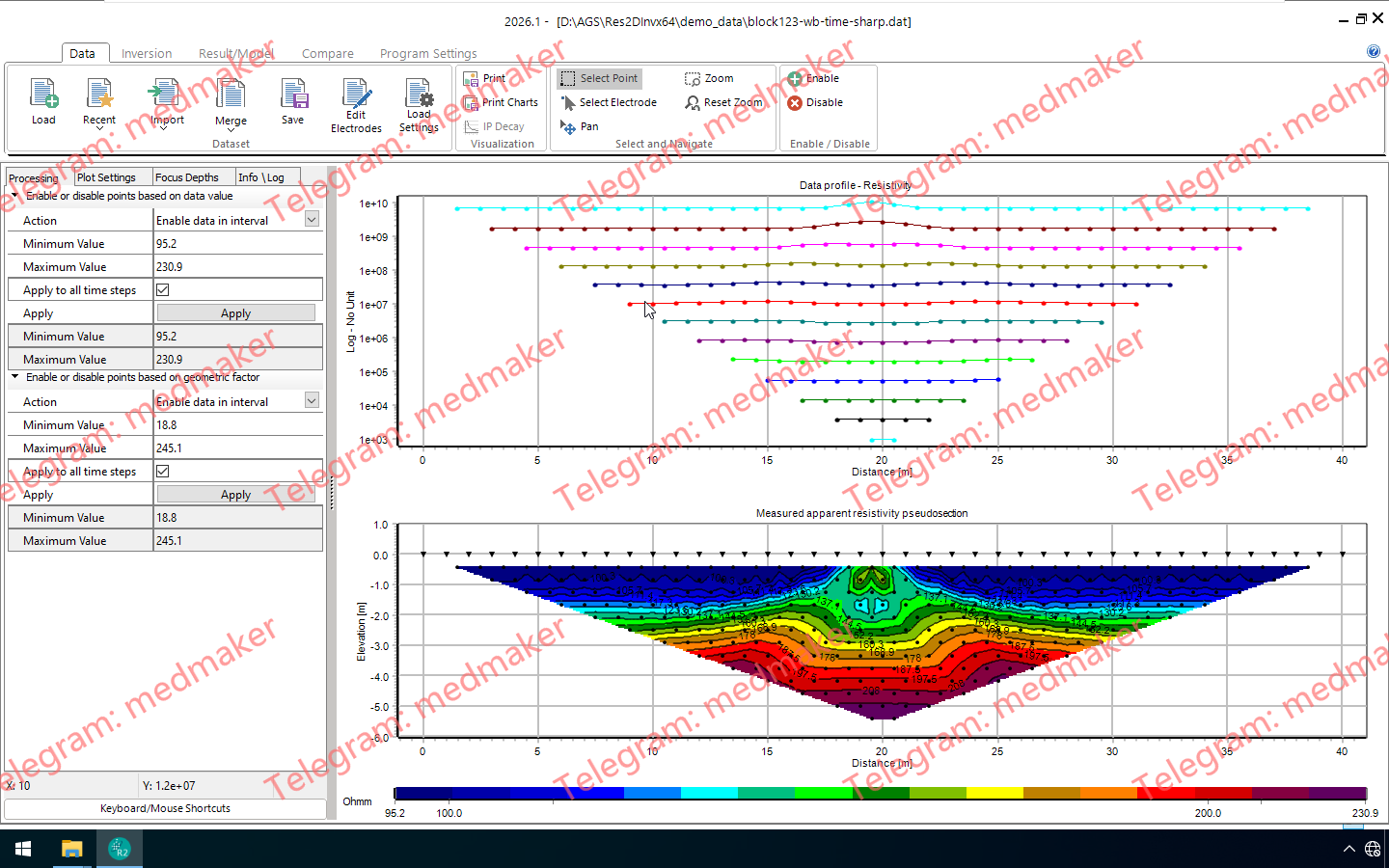The image size is (1389, 868).
Task: Click Reset Zoom
Action: coord(723,102)
